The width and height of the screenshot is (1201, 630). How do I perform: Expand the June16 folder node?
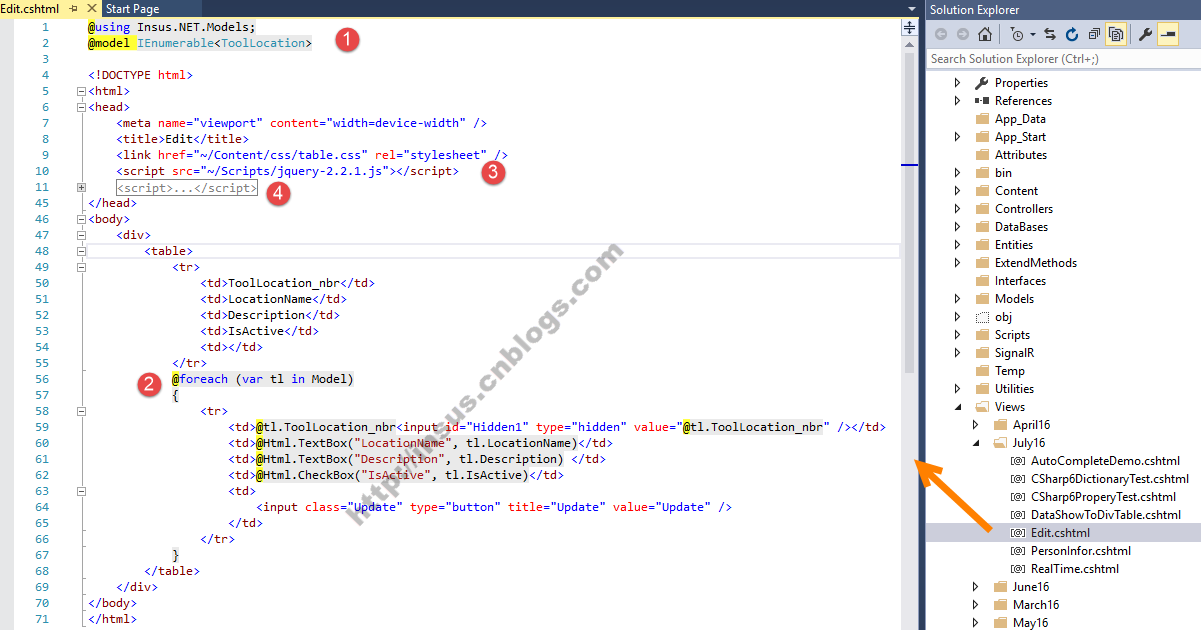(x=976, y=587)
